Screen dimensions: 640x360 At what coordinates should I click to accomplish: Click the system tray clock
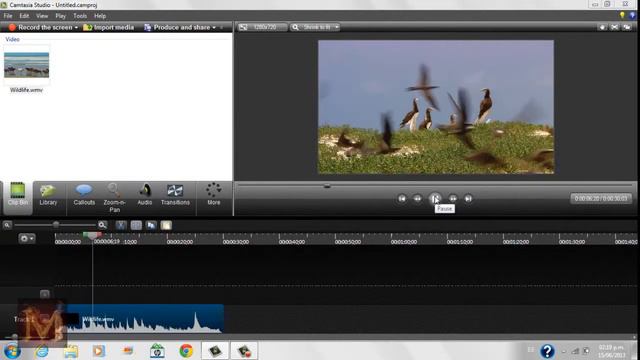click(611, 351)
